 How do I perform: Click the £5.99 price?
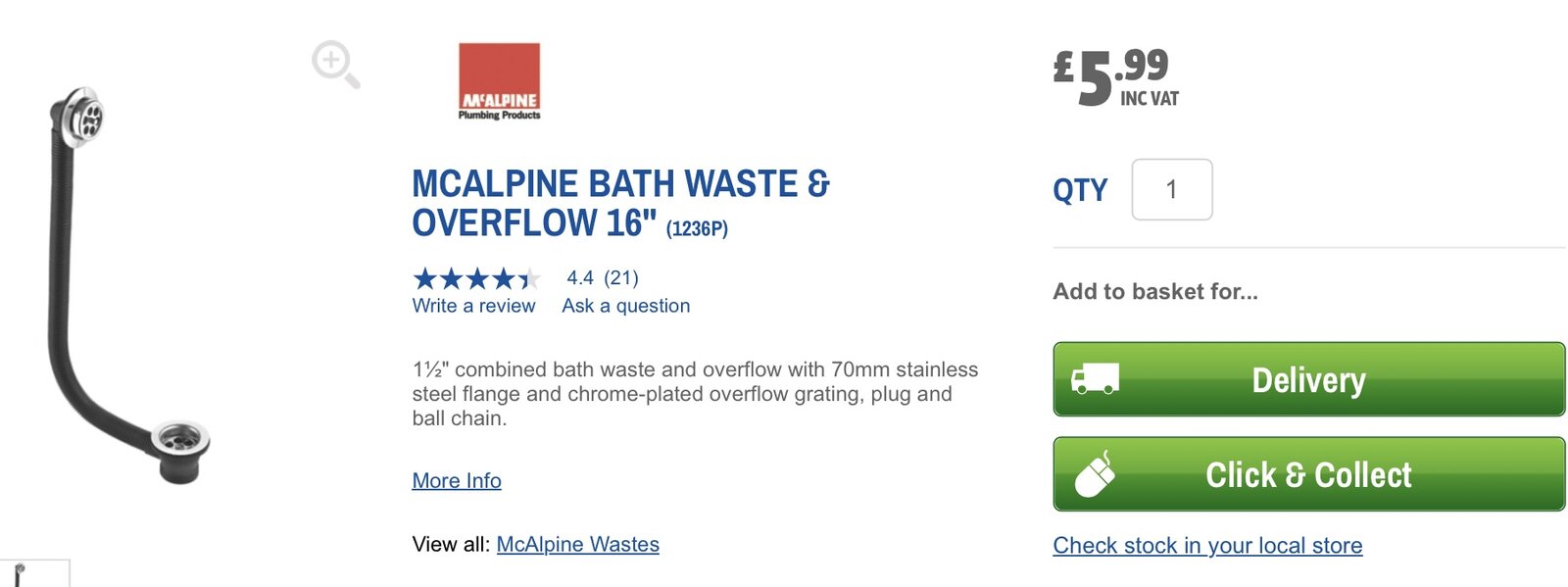[x=1114, y=76]
